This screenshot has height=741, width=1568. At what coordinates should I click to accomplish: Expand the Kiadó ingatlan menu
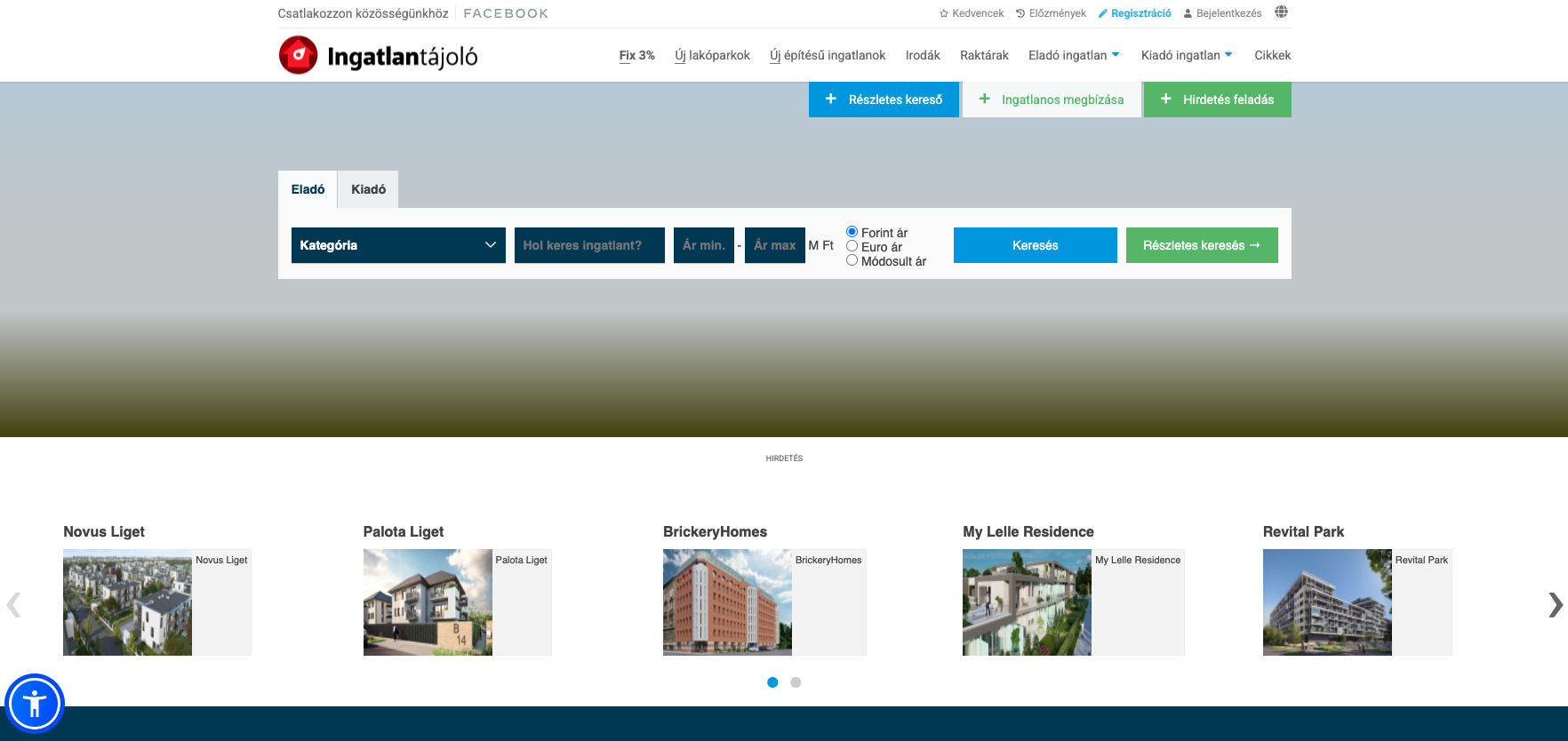[1186, 55]
